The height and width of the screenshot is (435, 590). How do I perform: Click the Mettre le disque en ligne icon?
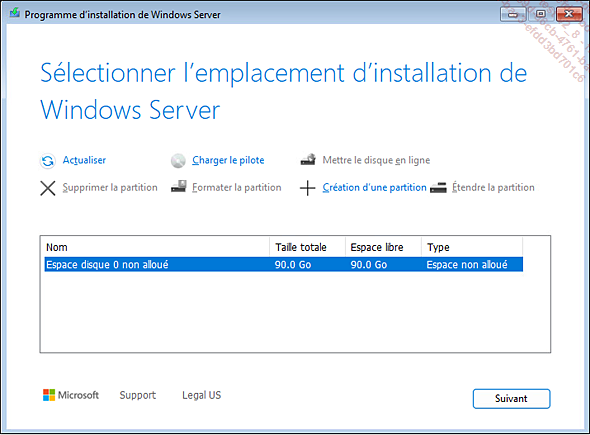tap(308, 160)
